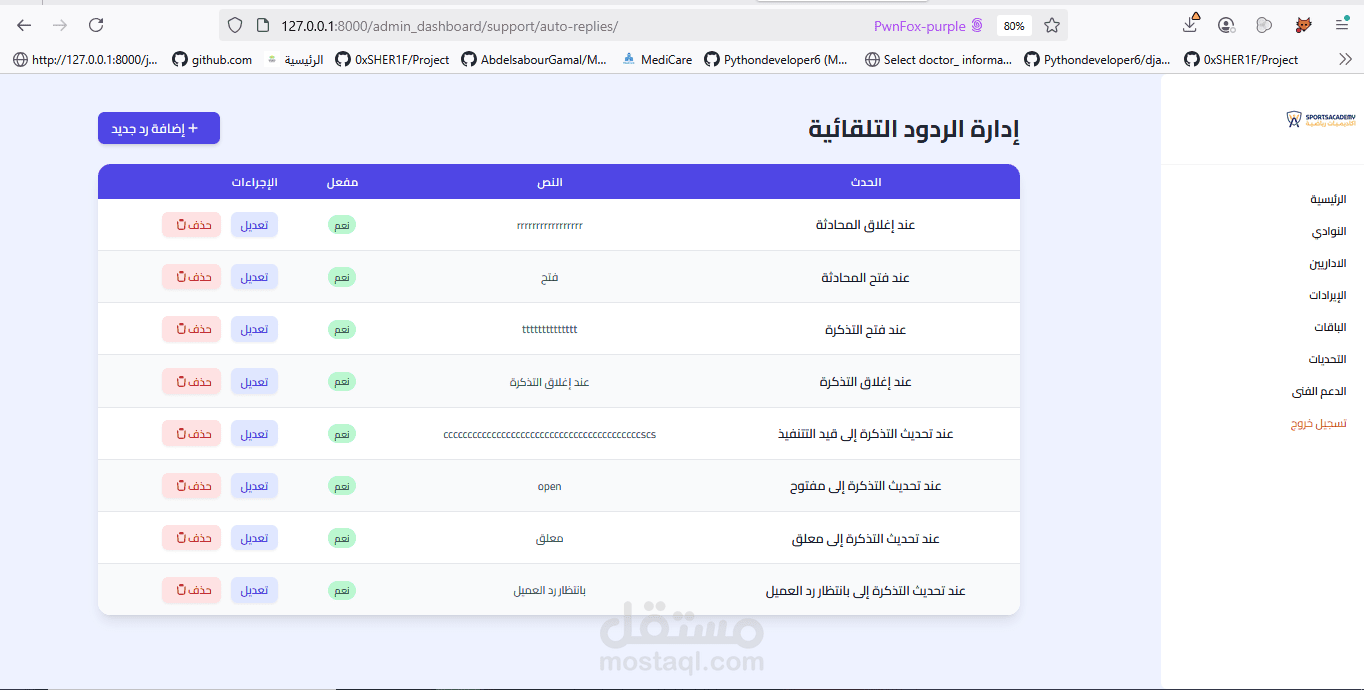Click the page title إدارة الردود التلقائية
The height and width of the screenshot is (690, 1364).
[914, 129]
